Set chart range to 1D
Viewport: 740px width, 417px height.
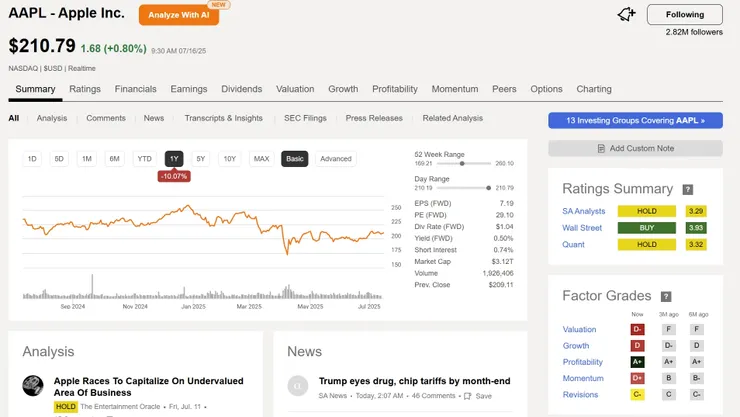[32, 159]
